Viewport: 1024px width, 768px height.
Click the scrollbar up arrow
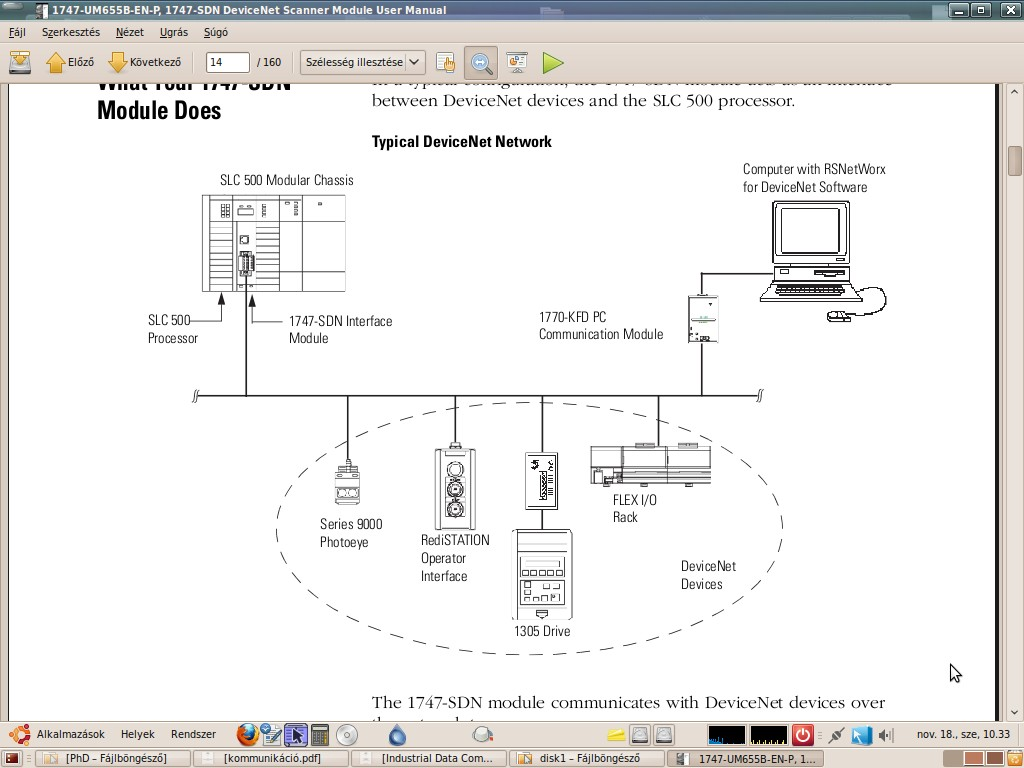pyautogui.click(x=1014, y=91)
